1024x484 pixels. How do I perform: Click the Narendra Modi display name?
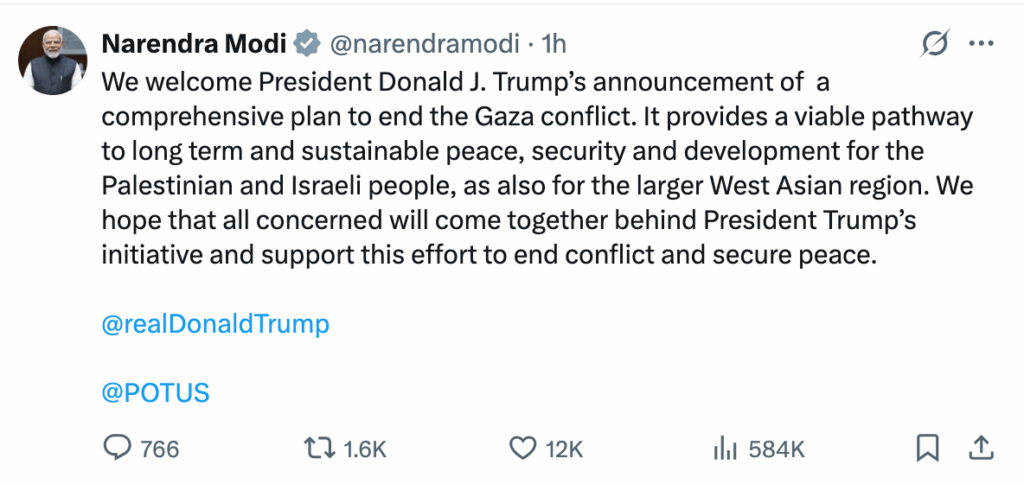194,43
